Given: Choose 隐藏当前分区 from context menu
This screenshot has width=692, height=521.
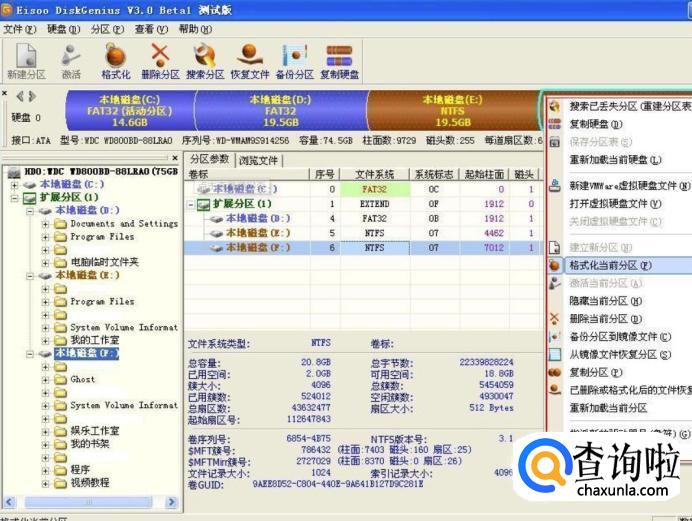Looking at the screenshot, I should (620, 301).
